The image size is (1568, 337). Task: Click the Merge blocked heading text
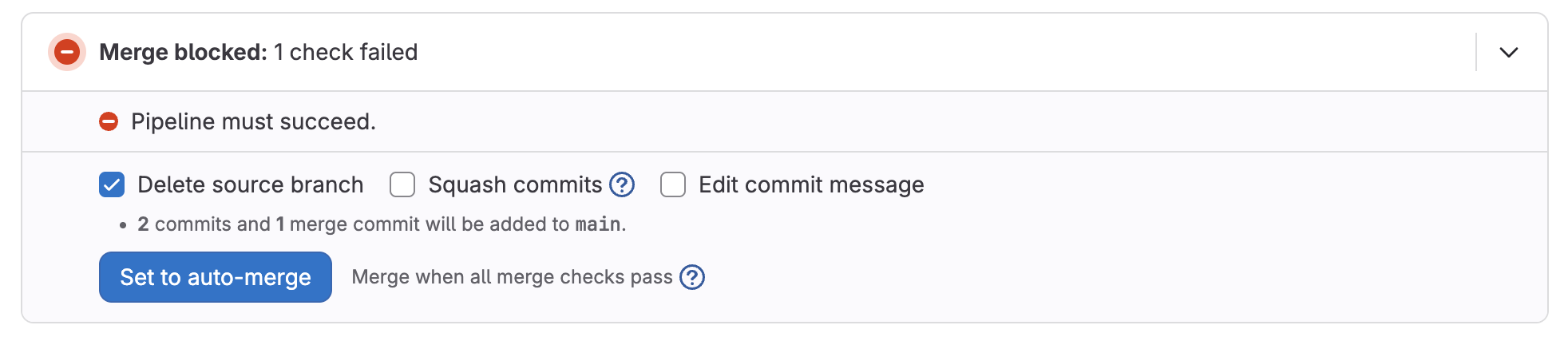(x=183, y=52)
